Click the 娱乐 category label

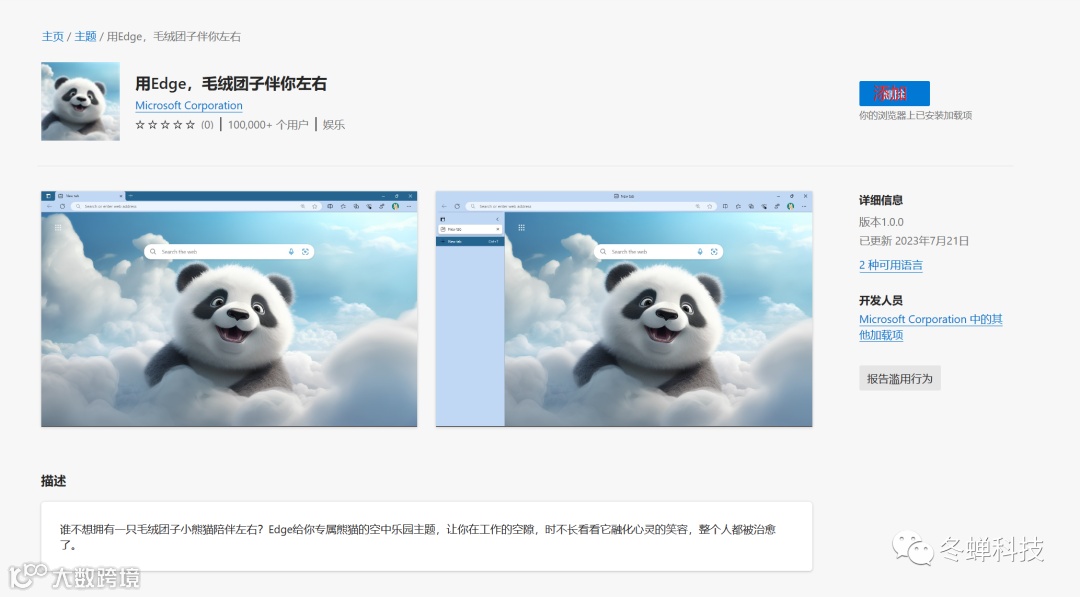pos(333,125)
